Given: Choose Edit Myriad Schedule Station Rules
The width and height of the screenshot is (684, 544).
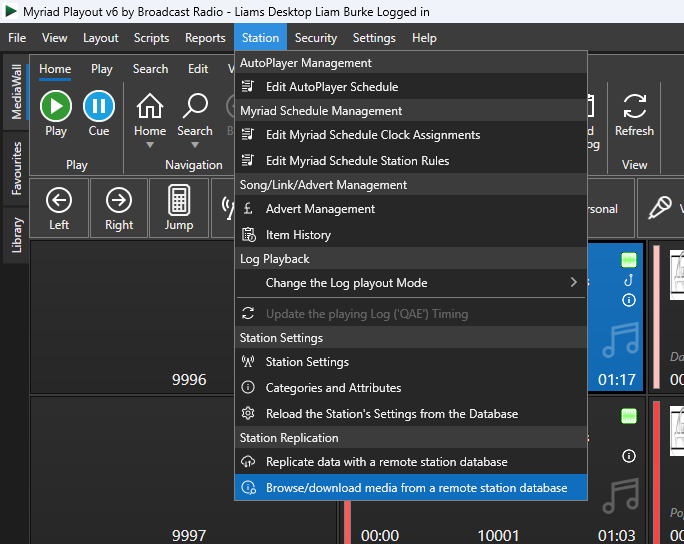Looking at the screenshot, I should point(411,160).
